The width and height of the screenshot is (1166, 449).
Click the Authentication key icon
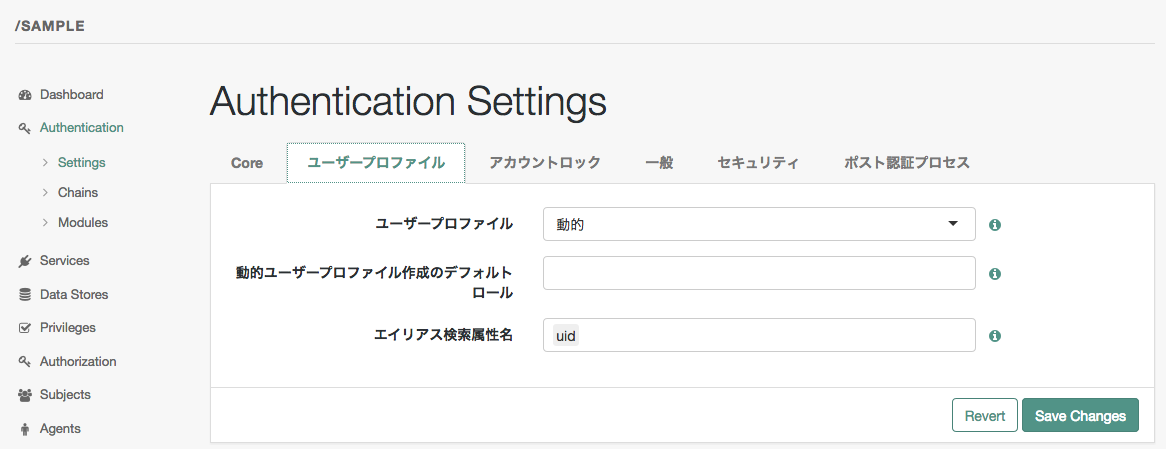click(x=25, y=128)
